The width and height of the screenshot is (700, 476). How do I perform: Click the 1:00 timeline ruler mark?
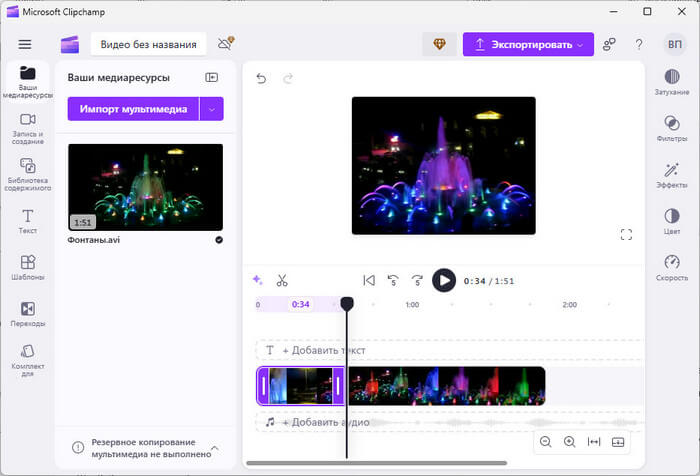[412, 305]
